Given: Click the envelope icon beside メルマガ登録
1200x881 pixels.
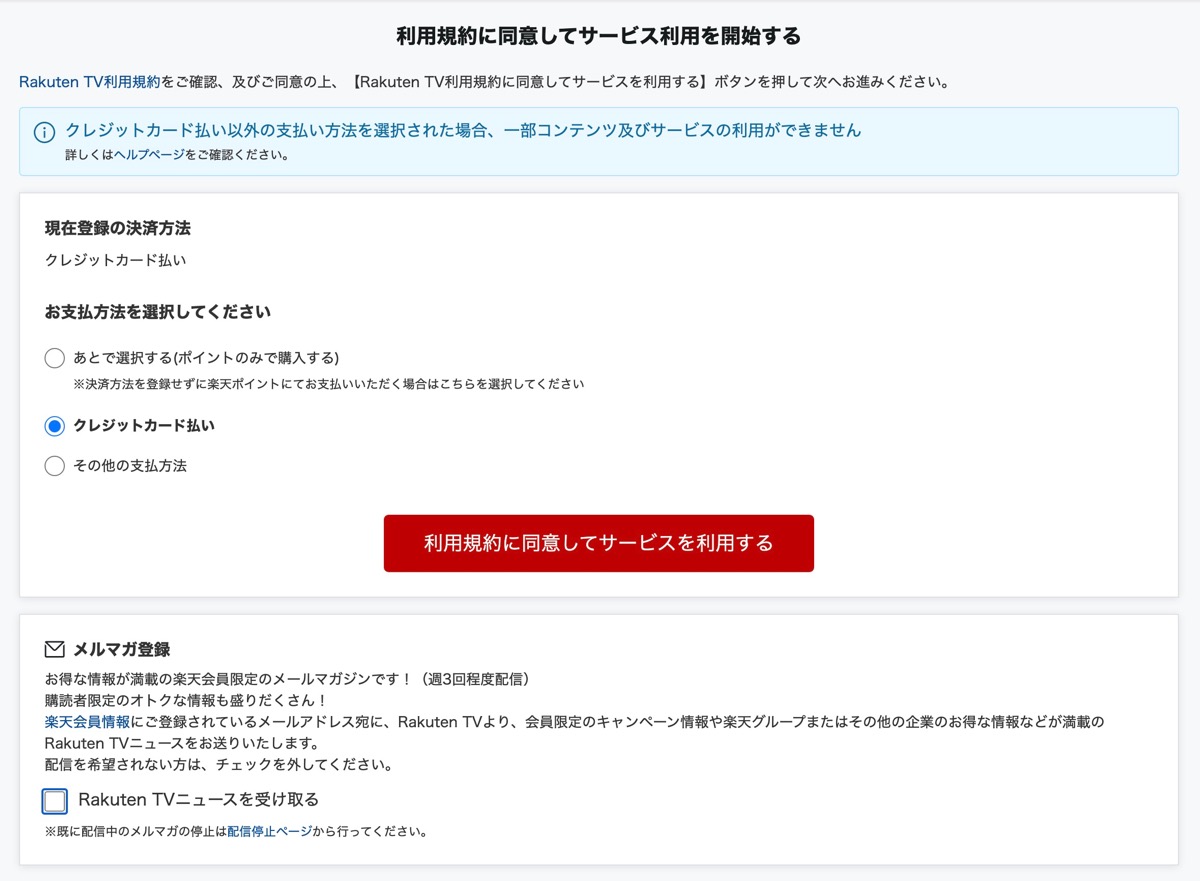Looking at the screenshot, I should coord(55,650).
